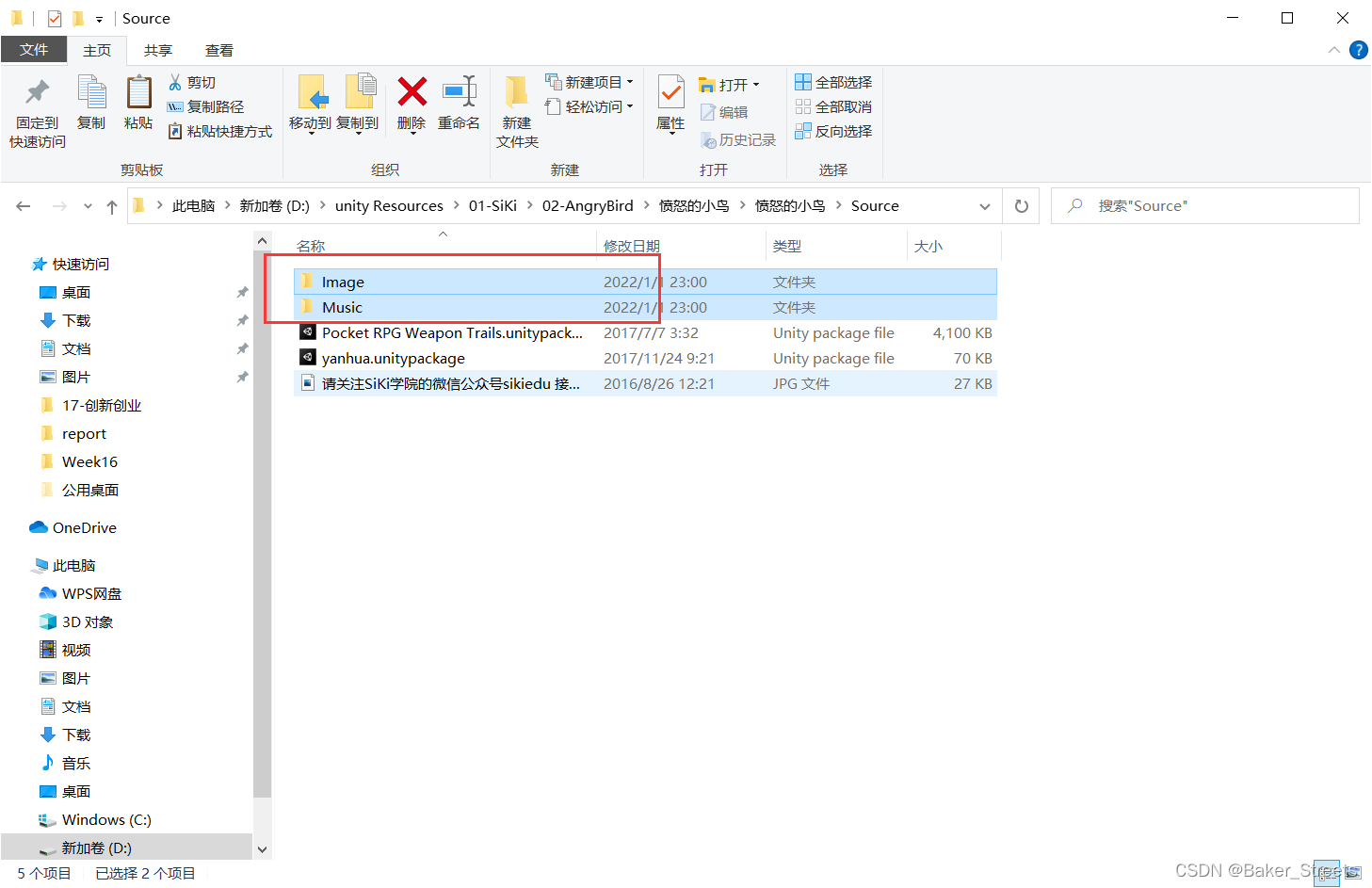Open the Copy to command
This screenshot has height=888, width=1372.
pyautogui.click(x=358, y=104)
